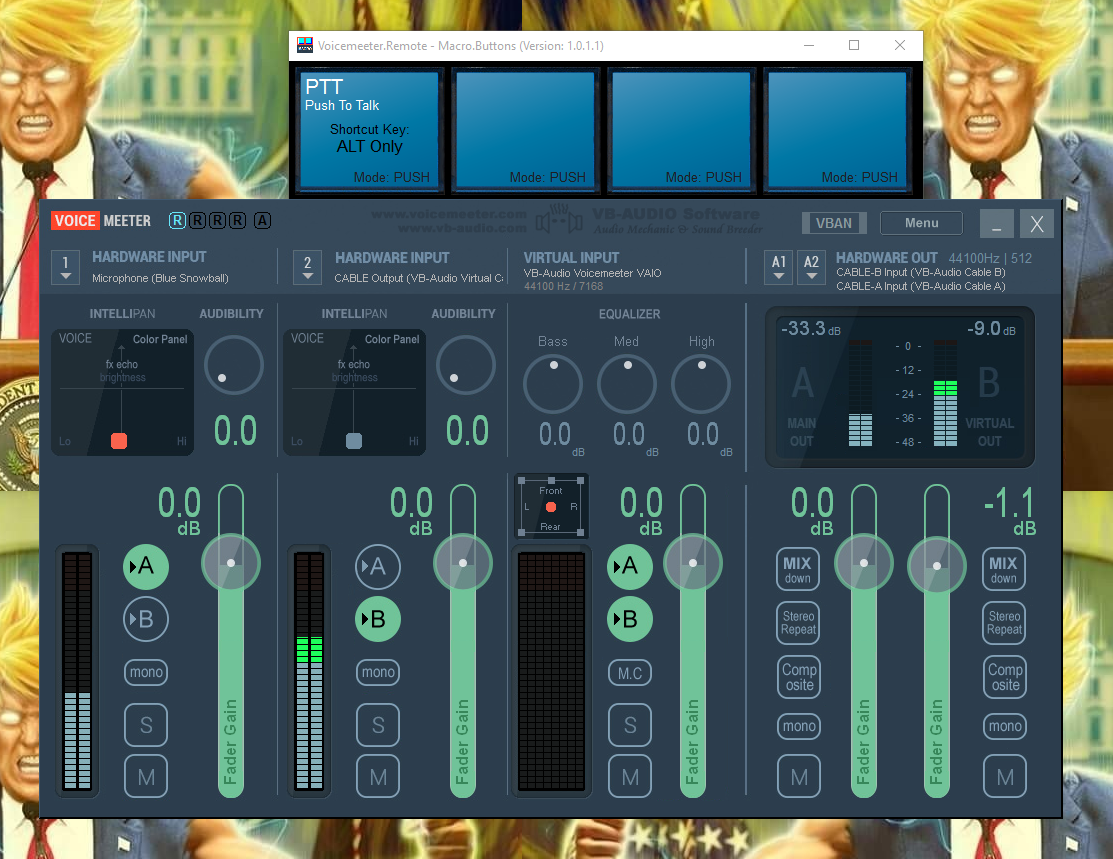Enable mono on bus B
This screenshot has width=1113, height=859.
point(1005,726)
